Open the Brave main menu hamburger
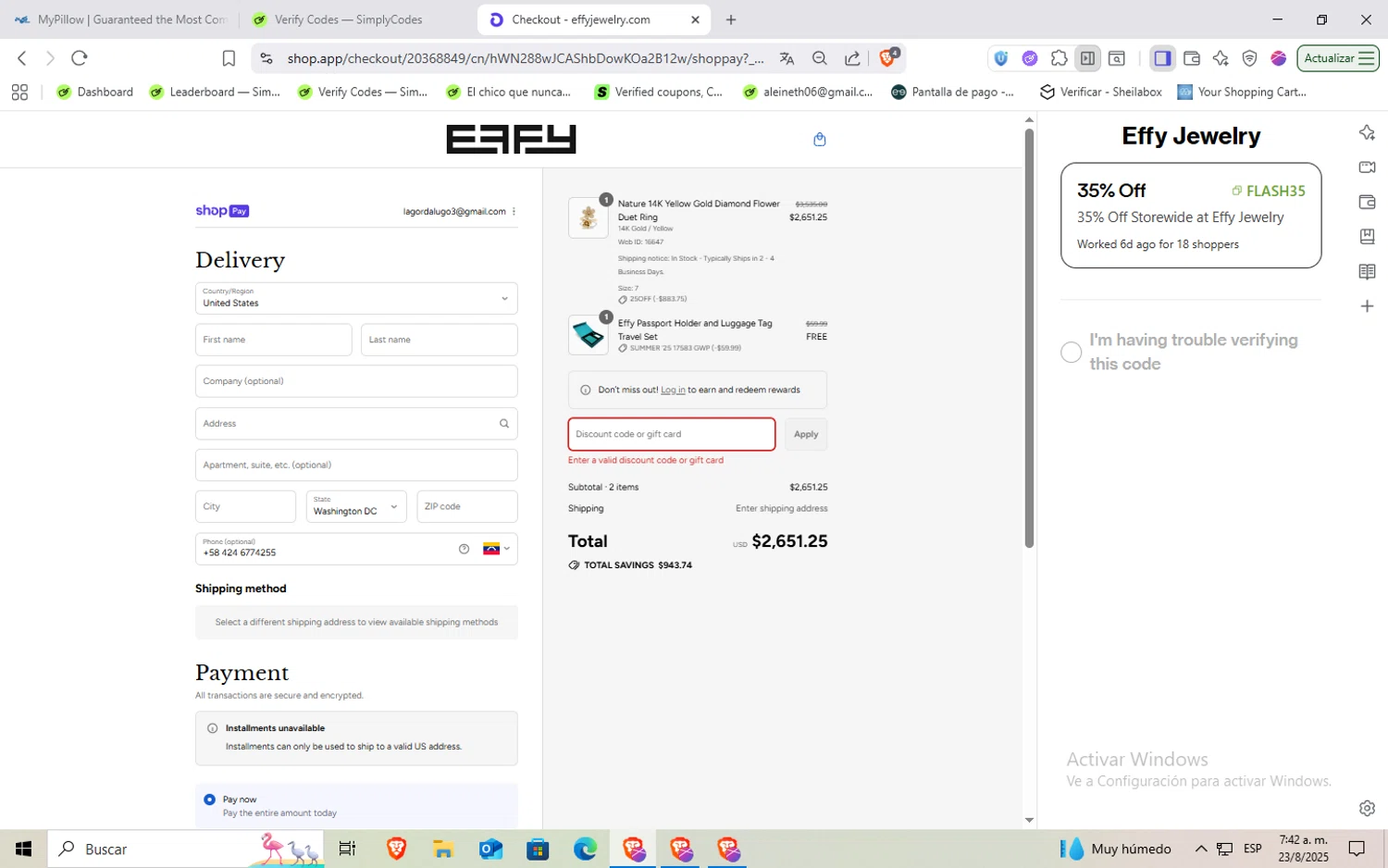 pyautogui.click(x=1366, y=58)
